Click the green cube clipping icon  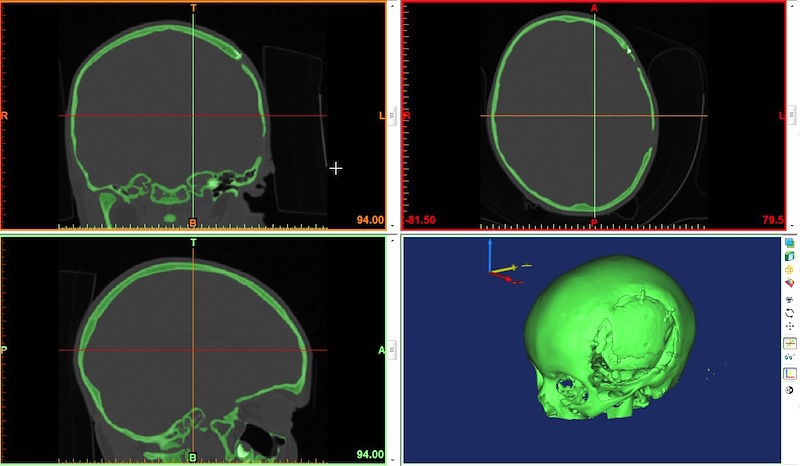point(790,256)
